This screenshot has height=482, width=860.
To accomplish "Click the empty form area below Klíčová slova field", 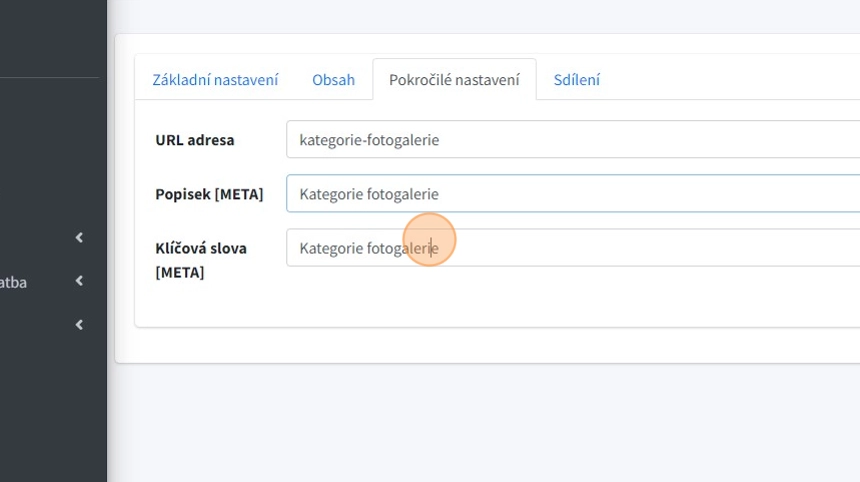I will tap(500, 300).
